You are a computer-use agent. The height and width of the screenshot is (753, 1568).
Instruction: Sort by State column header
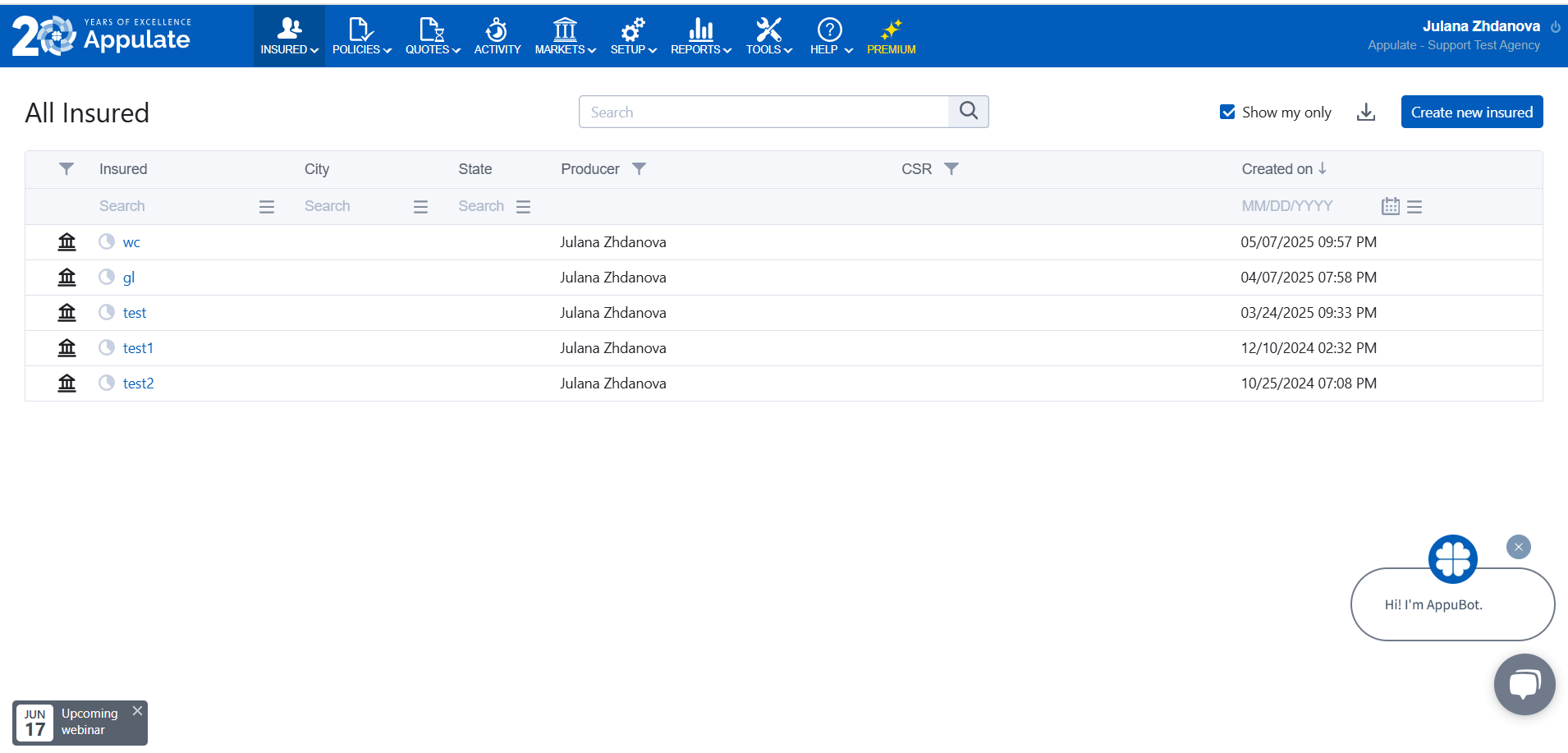475,168
